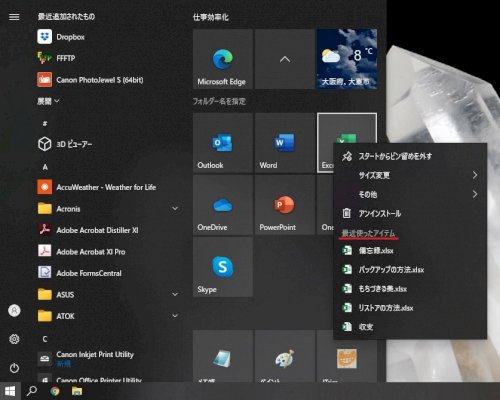Viewport: 500px width, 400px height.
Task: Open the Microsoft Edge tile
Action: (x=223, y=59)
